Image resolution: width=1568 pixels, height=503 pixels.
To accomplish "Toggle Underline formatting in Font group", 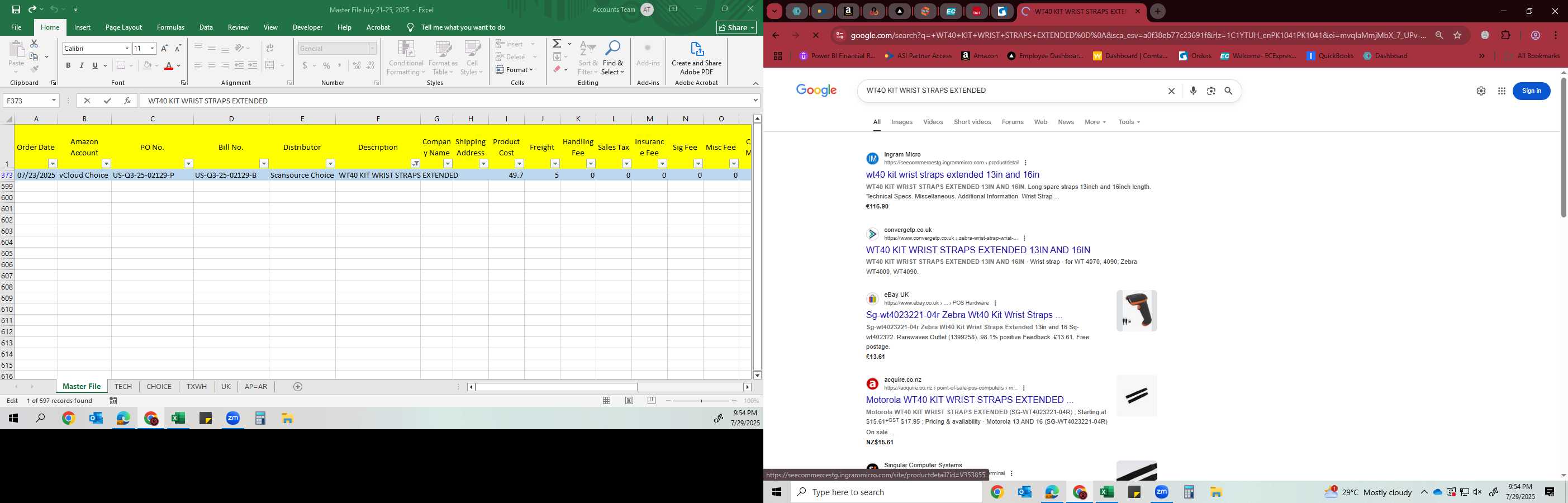I will pyautogui.click(x=95, y=66).
